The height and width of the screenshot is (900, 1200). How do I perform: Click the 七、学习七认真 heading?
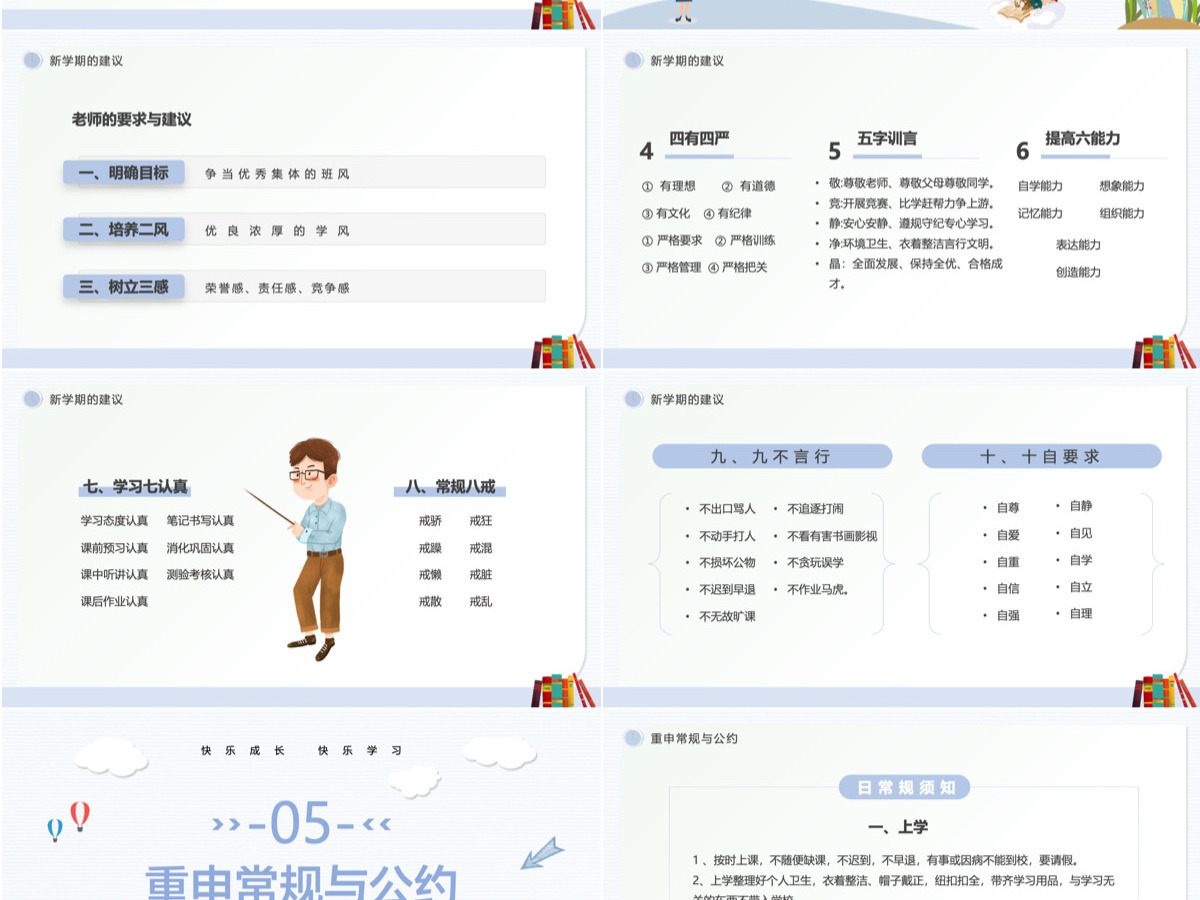135,487
